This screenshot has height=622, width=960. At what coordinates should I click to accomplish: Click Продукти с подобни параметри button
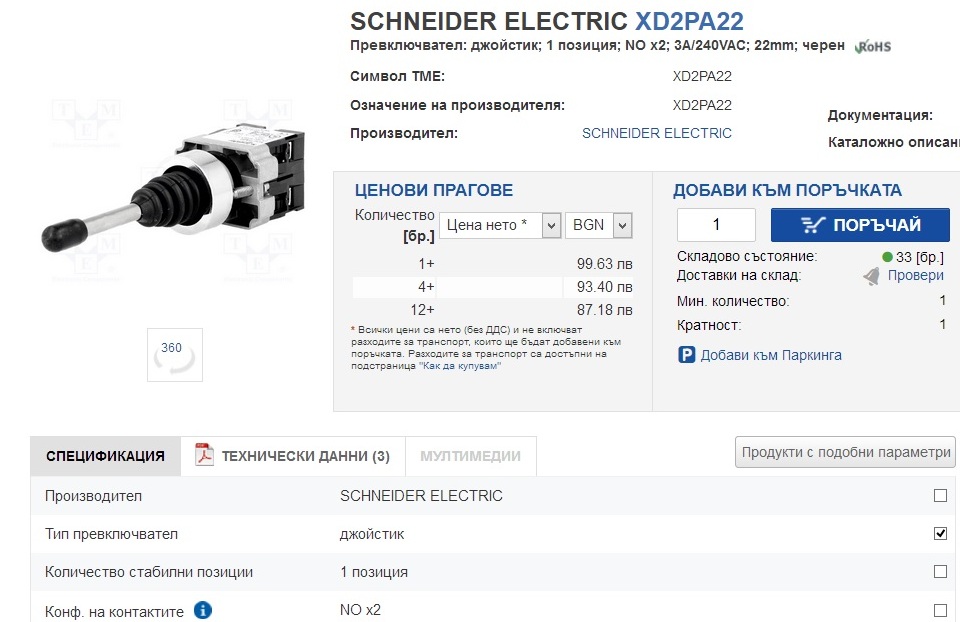pos(845,452)
